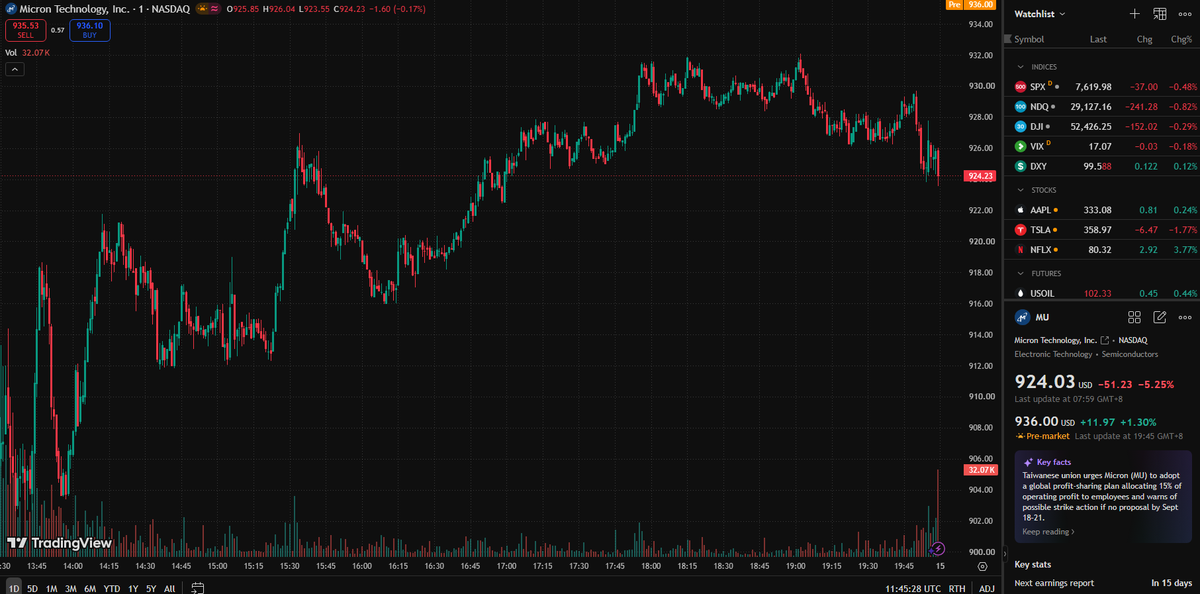1200x594 pixels.
Task: Click the orange Pre 936.00 price label
Action: (x=971, y=5)
